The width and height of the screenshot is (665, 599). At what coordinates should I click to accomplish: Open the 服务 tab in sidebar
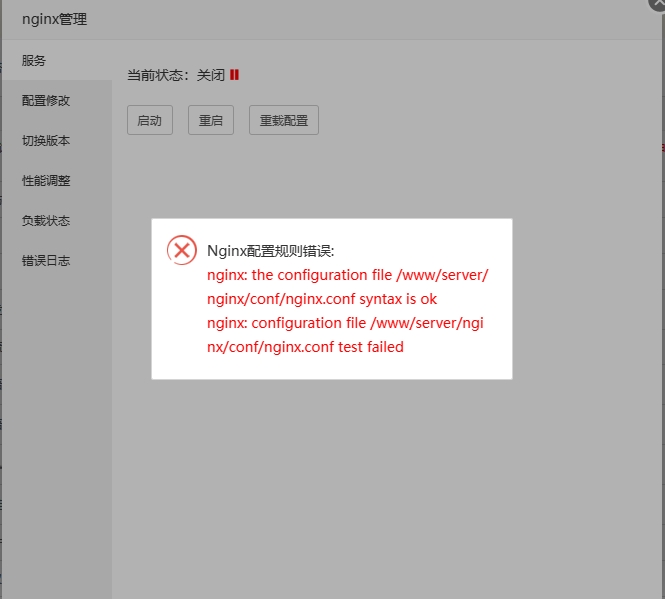pos(57,60)
